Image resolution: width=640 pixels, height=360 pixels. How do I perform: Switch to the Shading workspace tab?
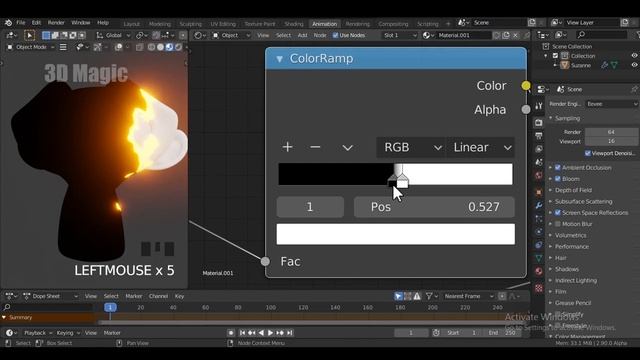click(294, 24)
